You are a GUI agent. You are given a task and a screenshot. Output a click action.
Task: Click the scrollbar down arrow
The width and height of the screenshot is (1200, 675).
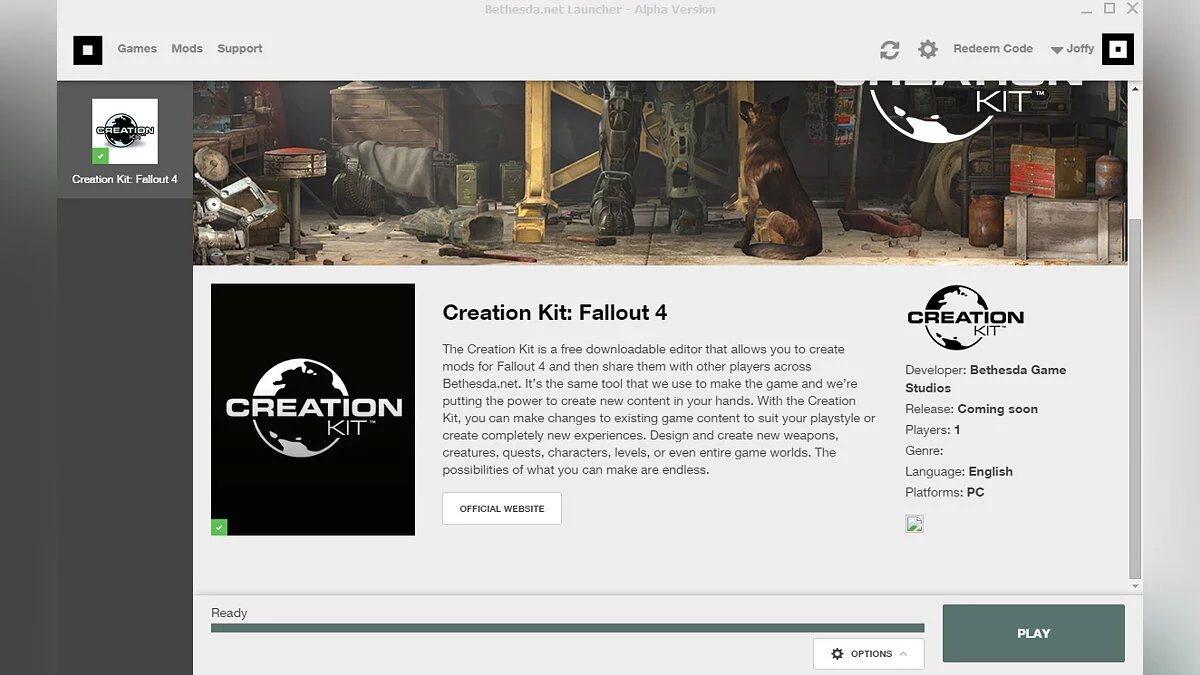click(1134, 586)
